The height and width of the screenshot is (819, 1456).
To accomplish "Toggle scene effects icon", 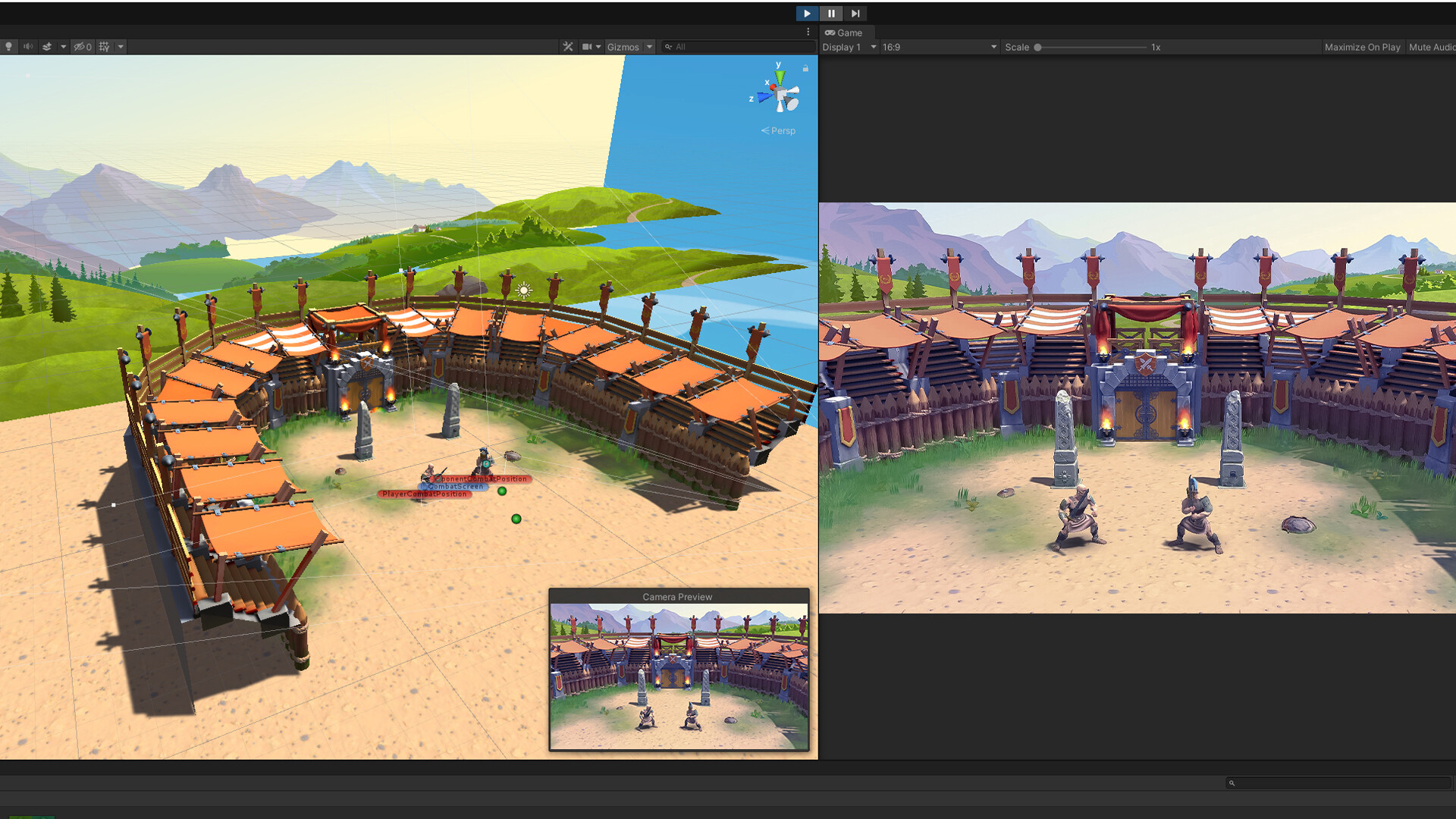I will click(47, 47).
